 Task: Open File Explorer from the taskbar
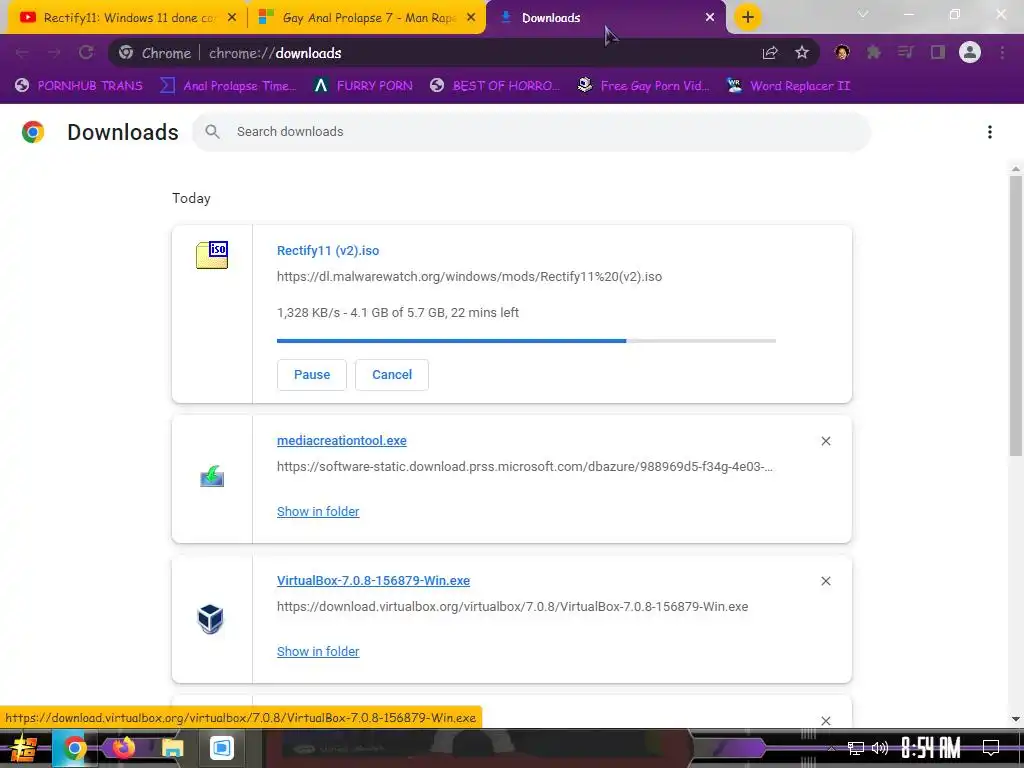click(172, 748)
